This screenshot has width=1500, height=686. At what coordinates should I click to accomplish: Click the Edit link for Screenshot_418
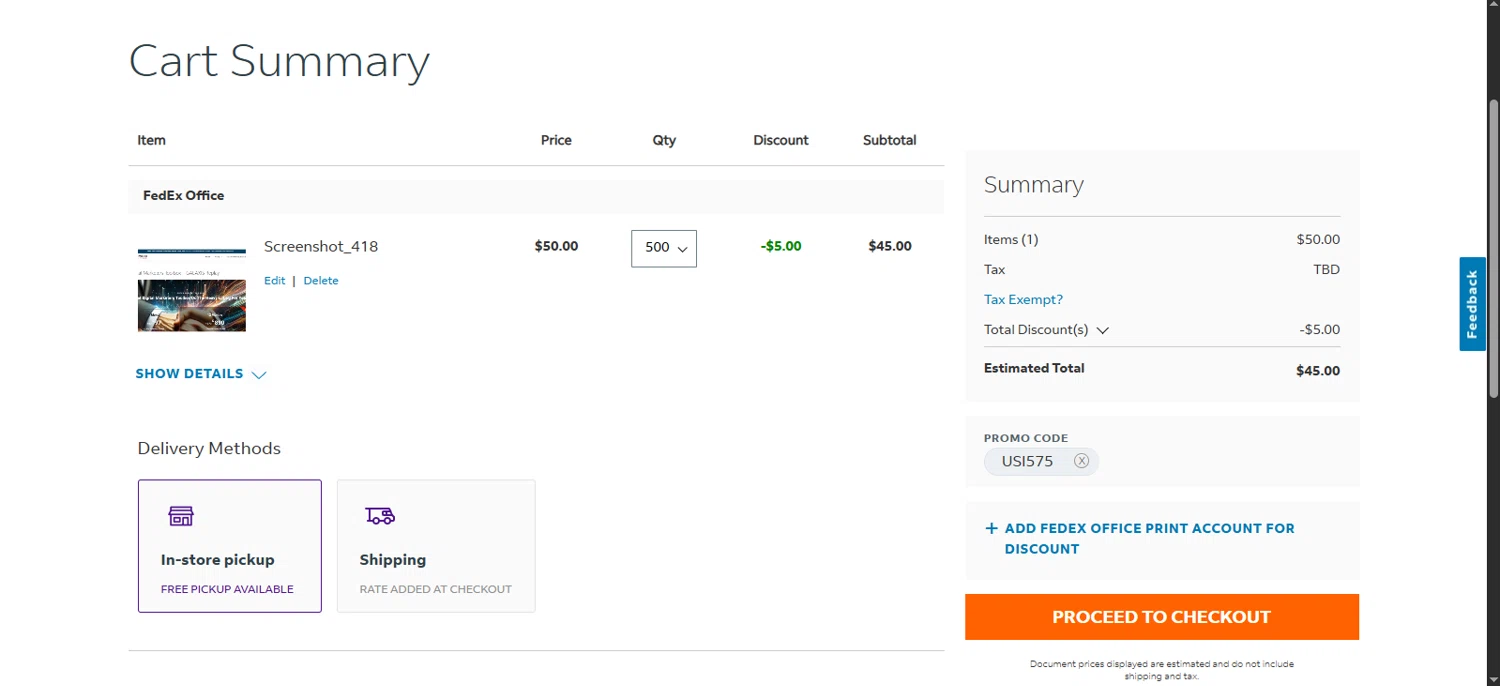pyautogui.click(x=274, y=281)
